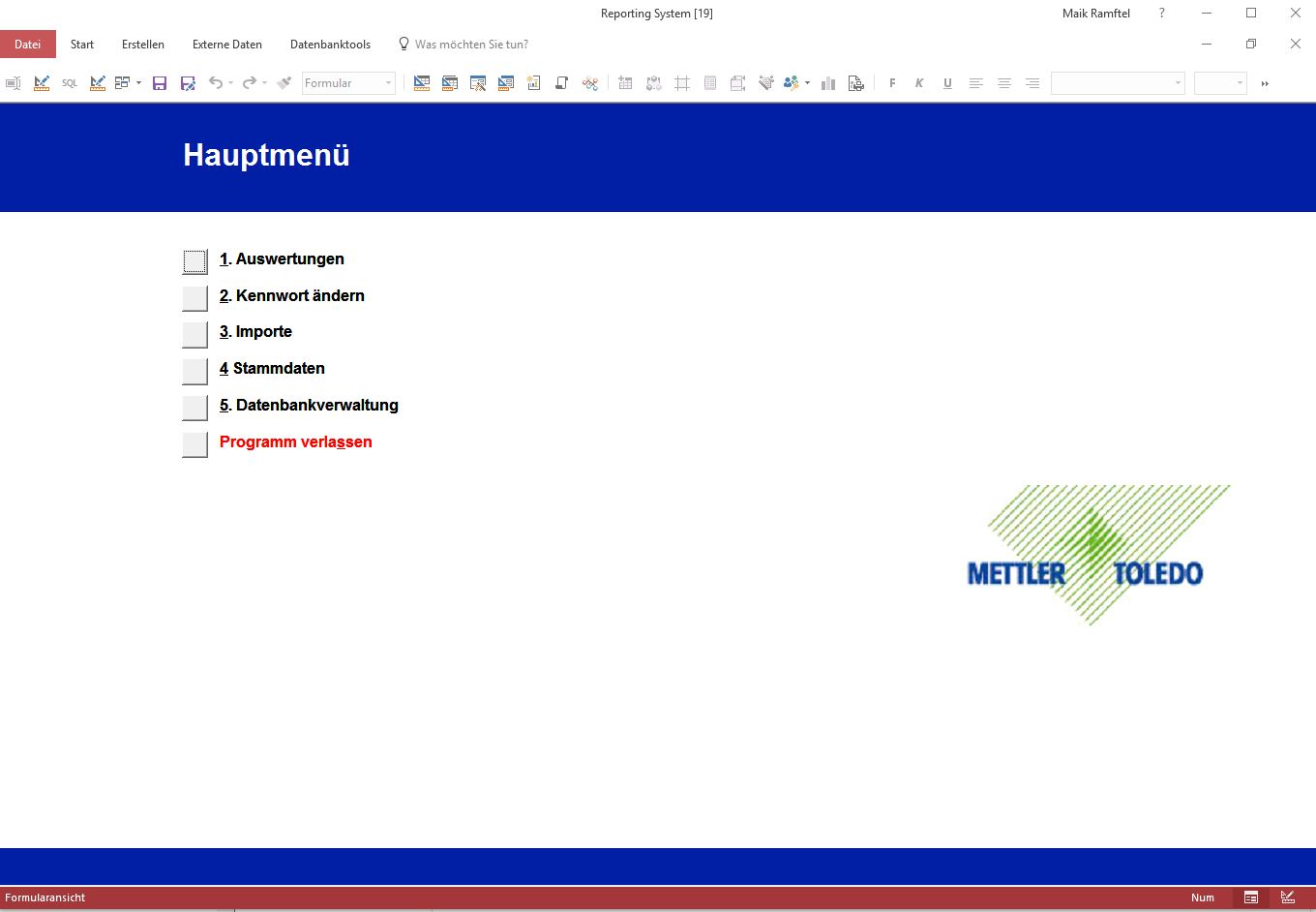Screen dimensions: 1316x912
Task: Switch to form view in status bar
Action: tap(1251, 897)
